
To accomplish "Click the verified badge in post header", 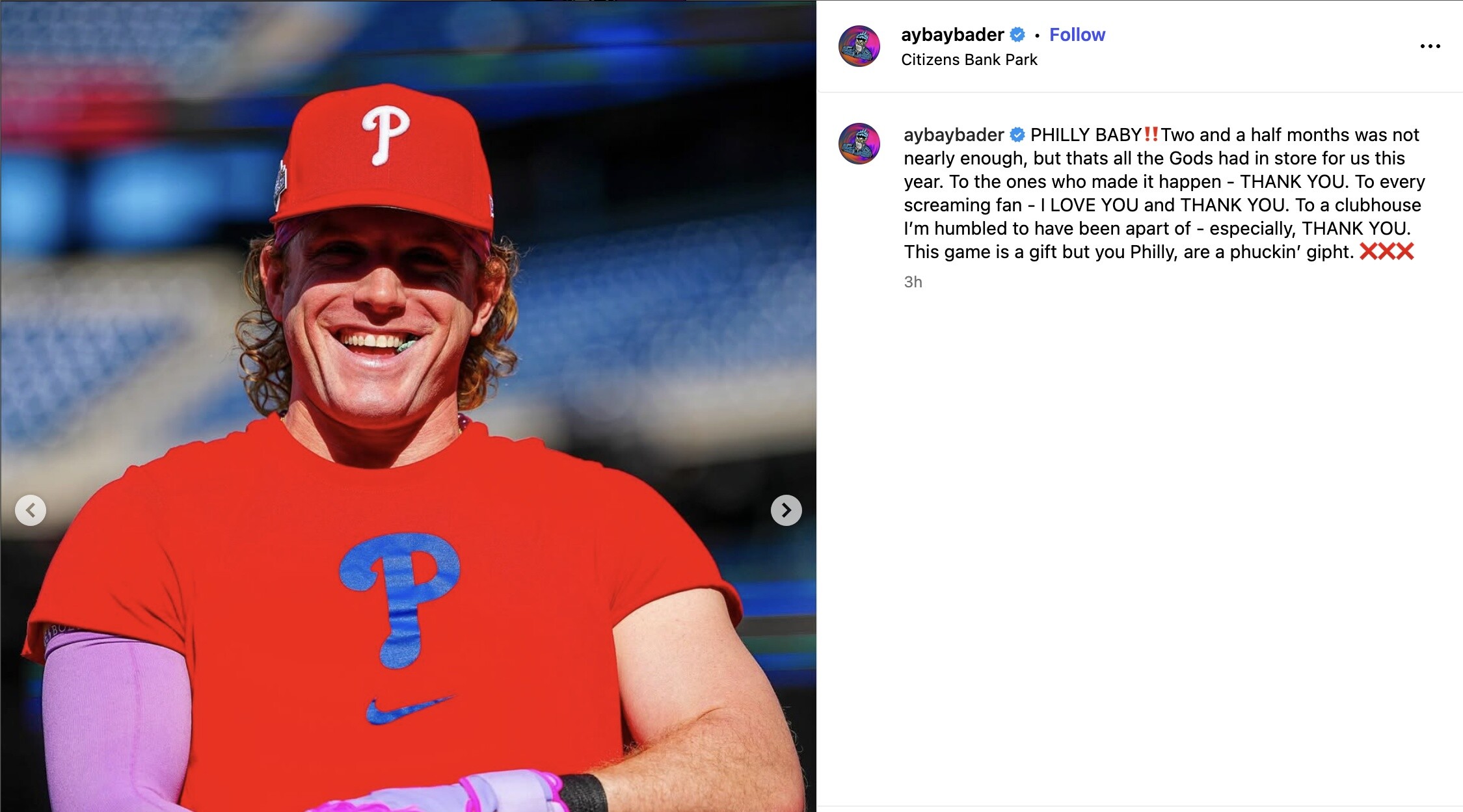I will (x=1017, y=34).
